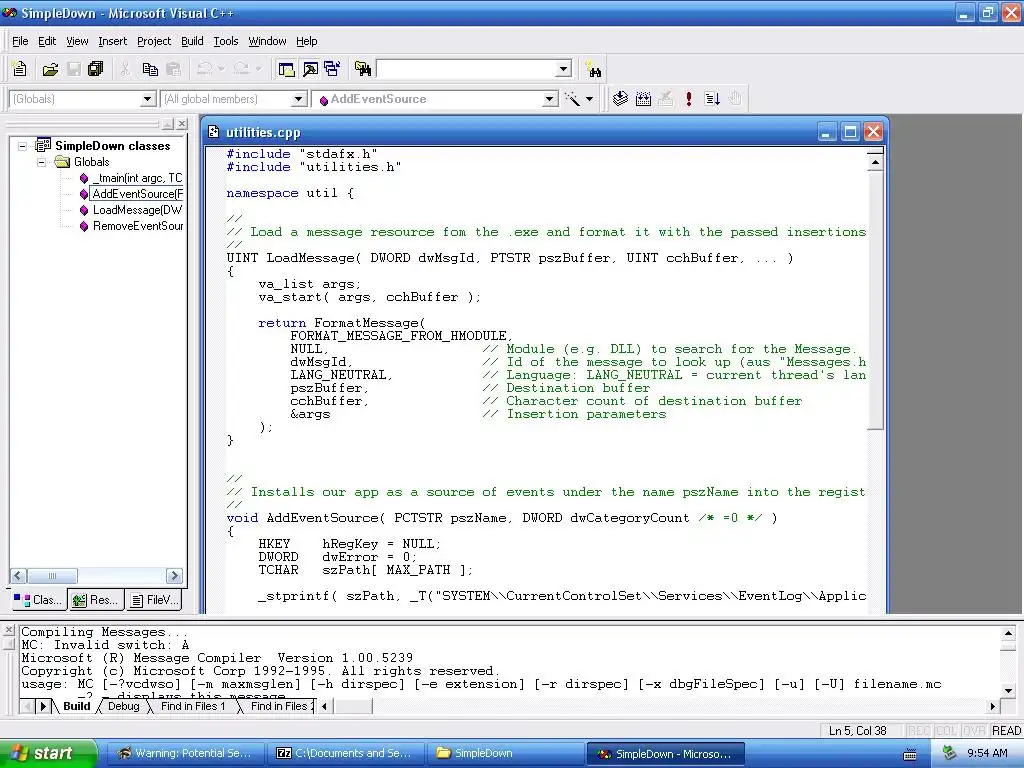1024x768 pixels.
Task: Click the Go debug icon
Action: pyautogui.click(x=712, y=99)
